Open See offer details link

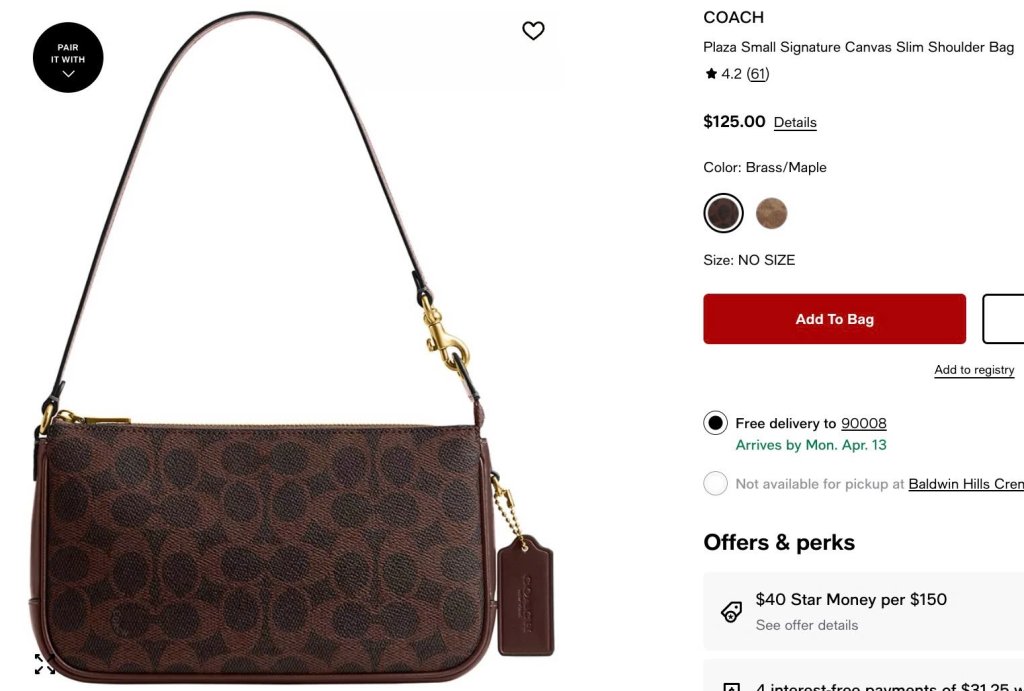coord(807,625)
